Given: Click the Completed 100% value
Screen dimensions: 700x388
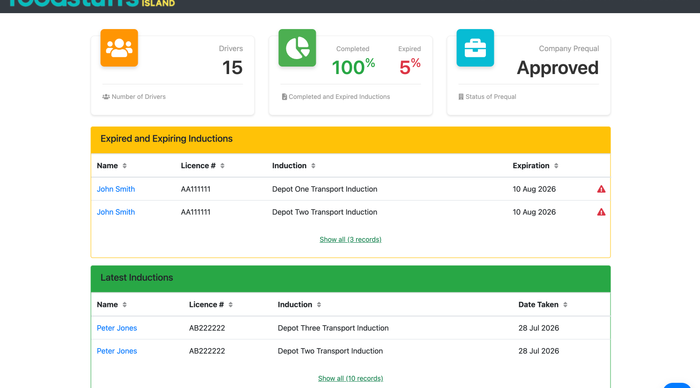Looking at the screenshot, I should 353,67.
